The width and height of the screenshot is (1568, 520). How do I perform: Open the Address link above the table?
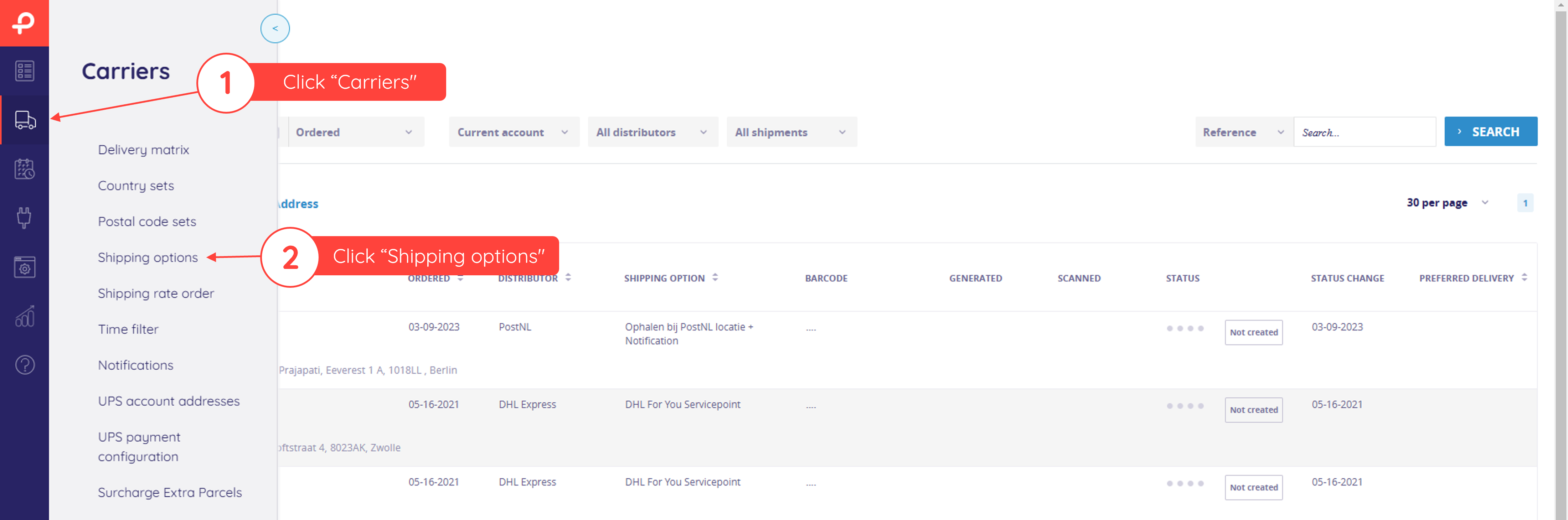tap(298, 204)
